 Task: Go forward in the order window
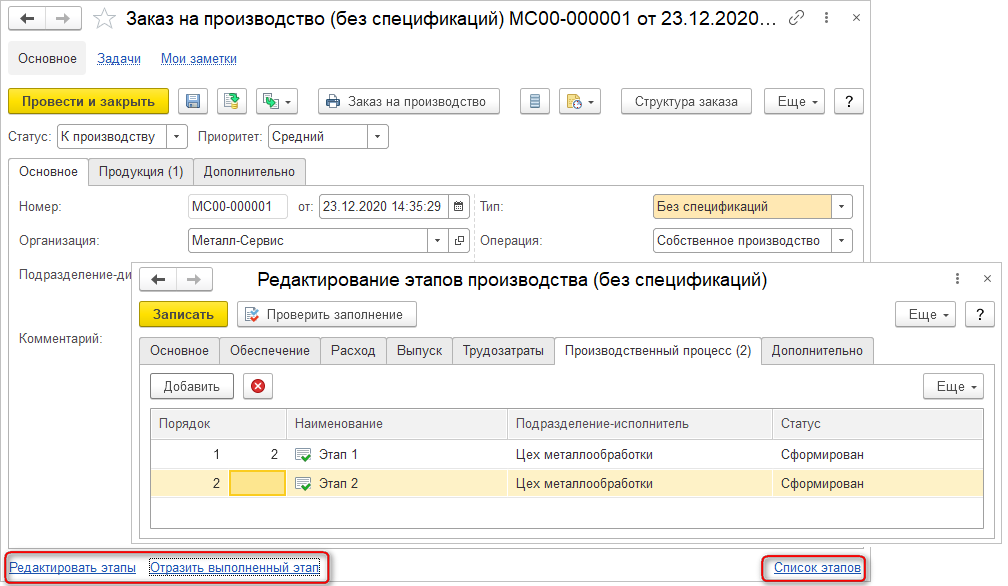63,19
